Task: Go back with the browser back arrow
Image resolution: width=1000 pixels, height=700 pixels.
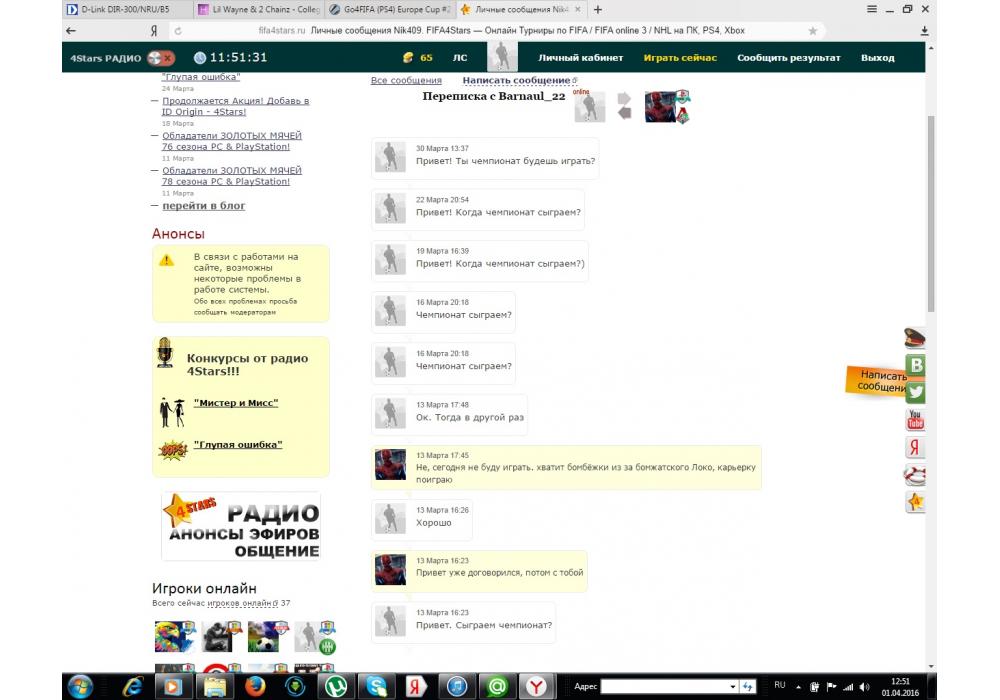Action: [71, 31]
